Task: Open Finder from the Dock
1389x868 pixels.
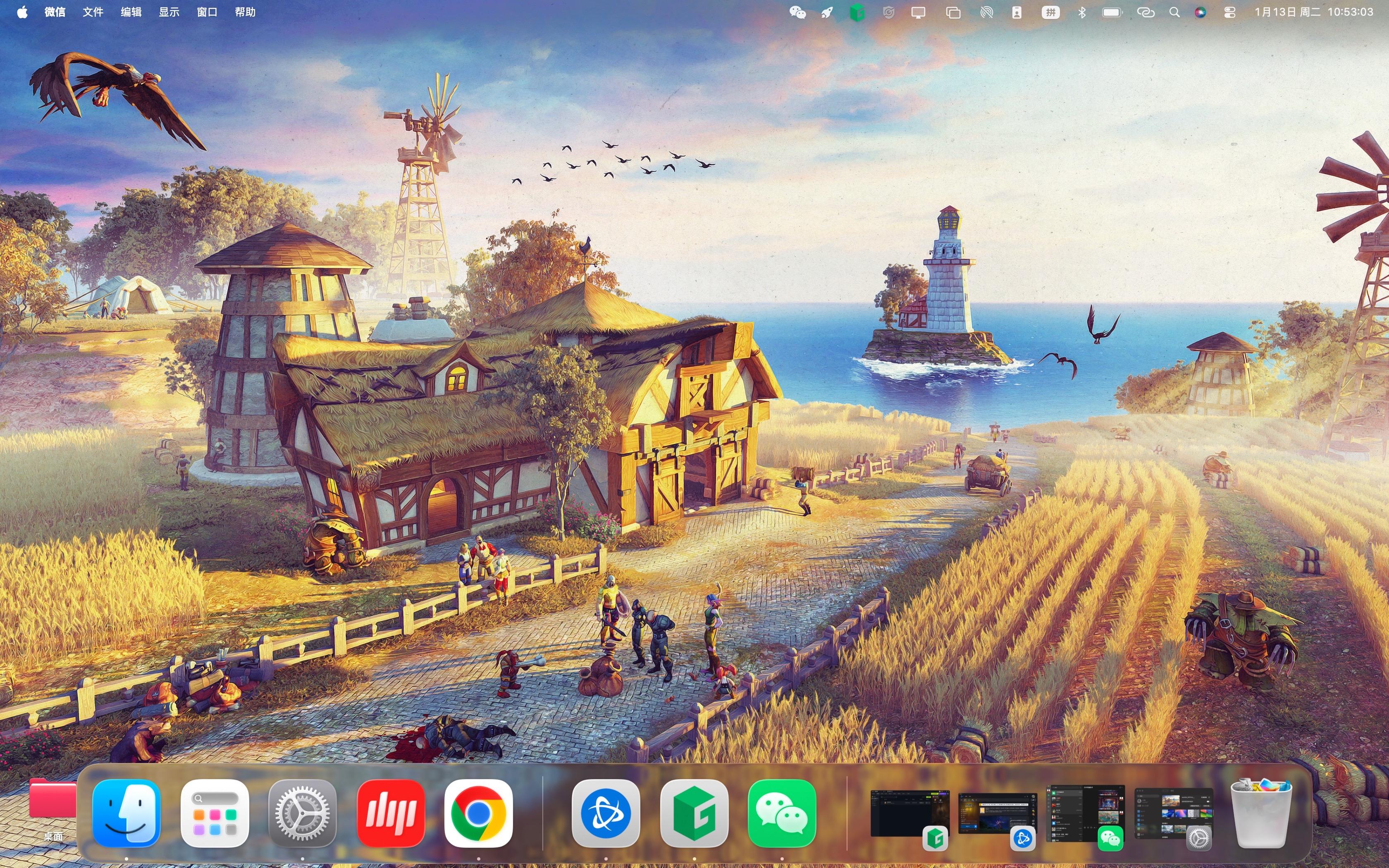Action: coord(126,813)
